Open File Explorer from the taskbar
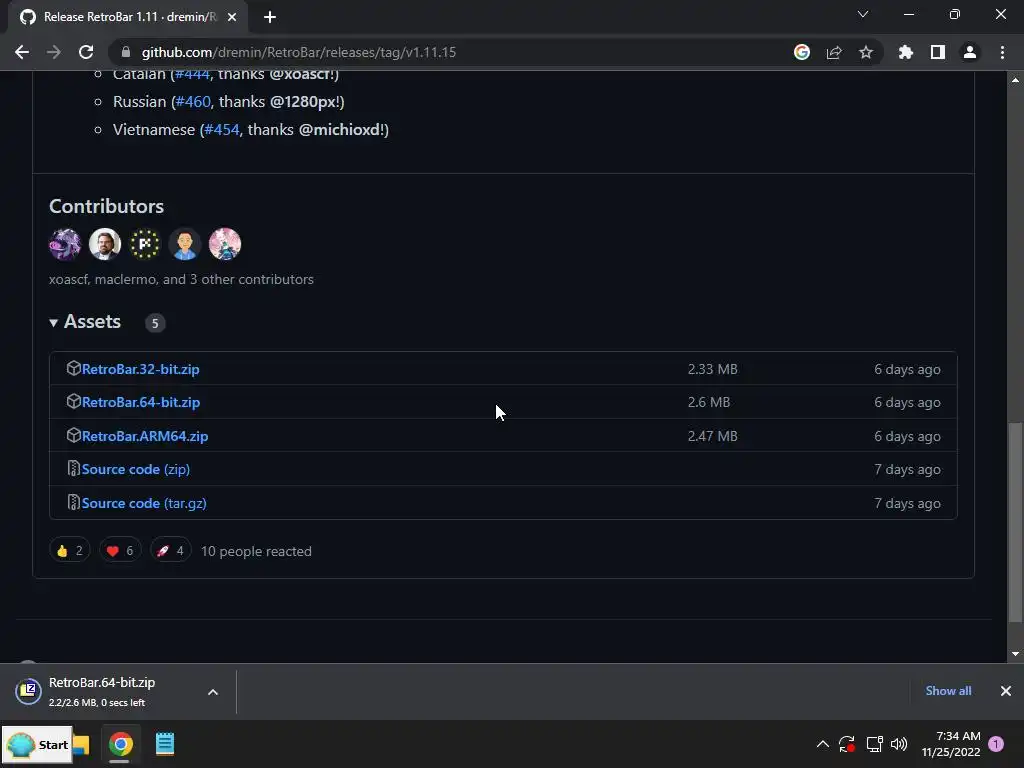 pos(82,744)
